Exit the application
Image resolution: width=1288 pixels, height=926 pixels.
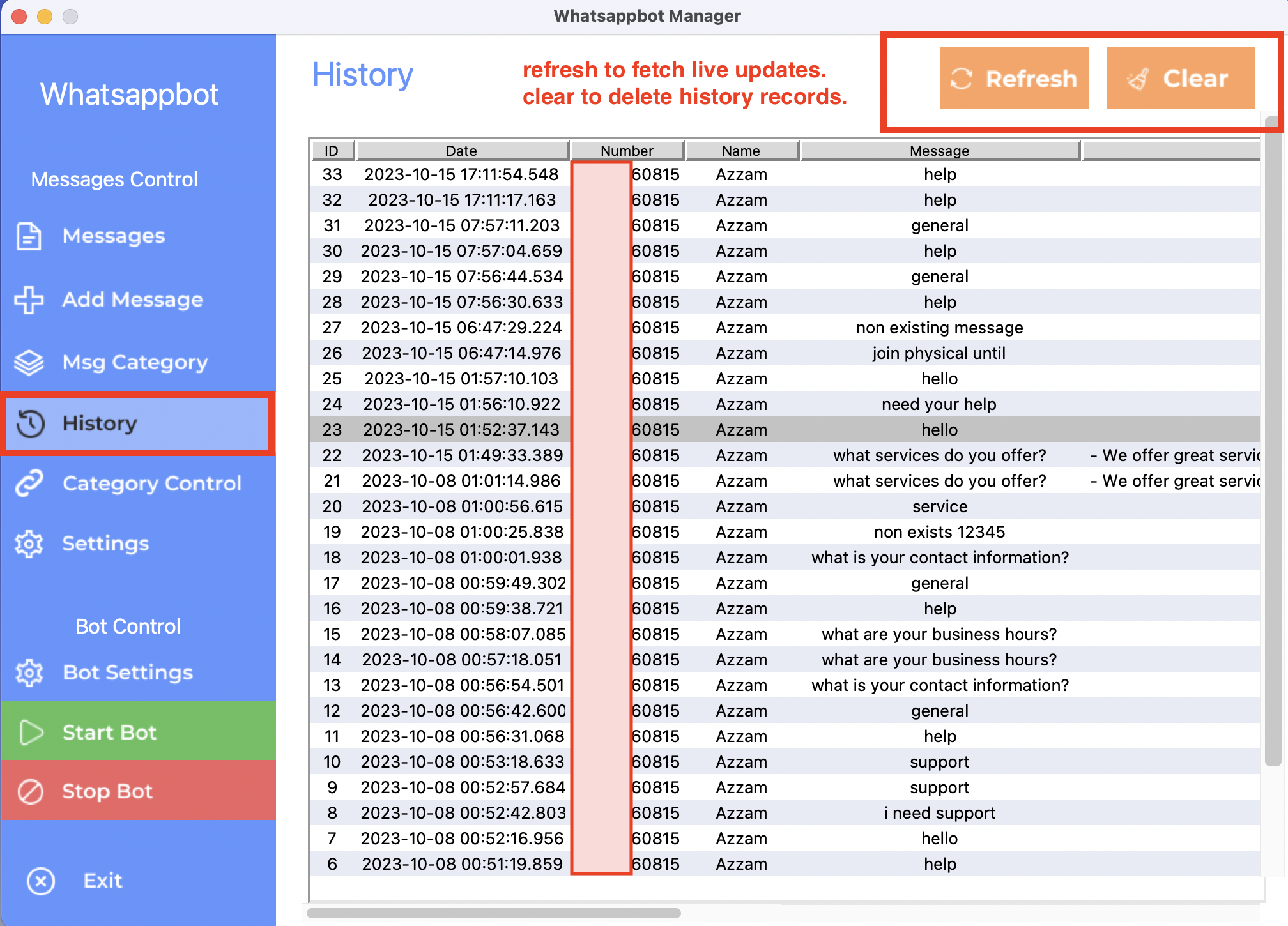pyautogui.click(x=138, y=881)
